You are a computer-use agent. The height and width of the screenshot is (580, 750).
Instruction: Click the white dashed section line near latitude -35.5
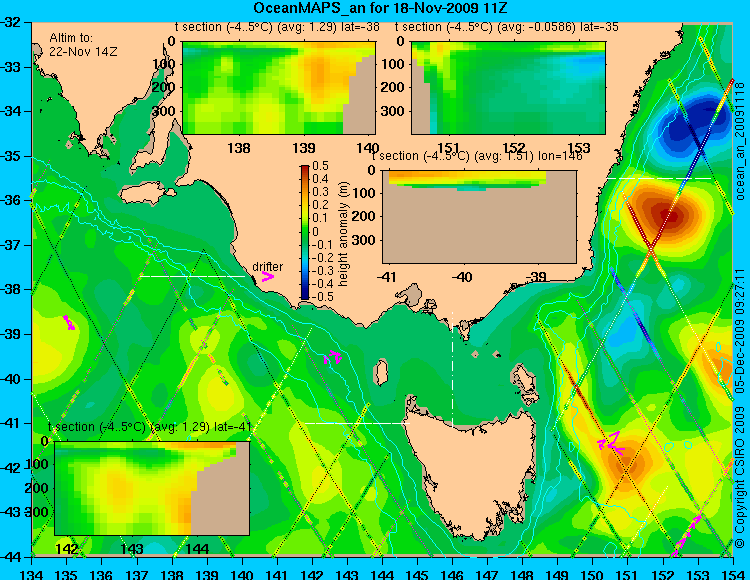point(660,178)
